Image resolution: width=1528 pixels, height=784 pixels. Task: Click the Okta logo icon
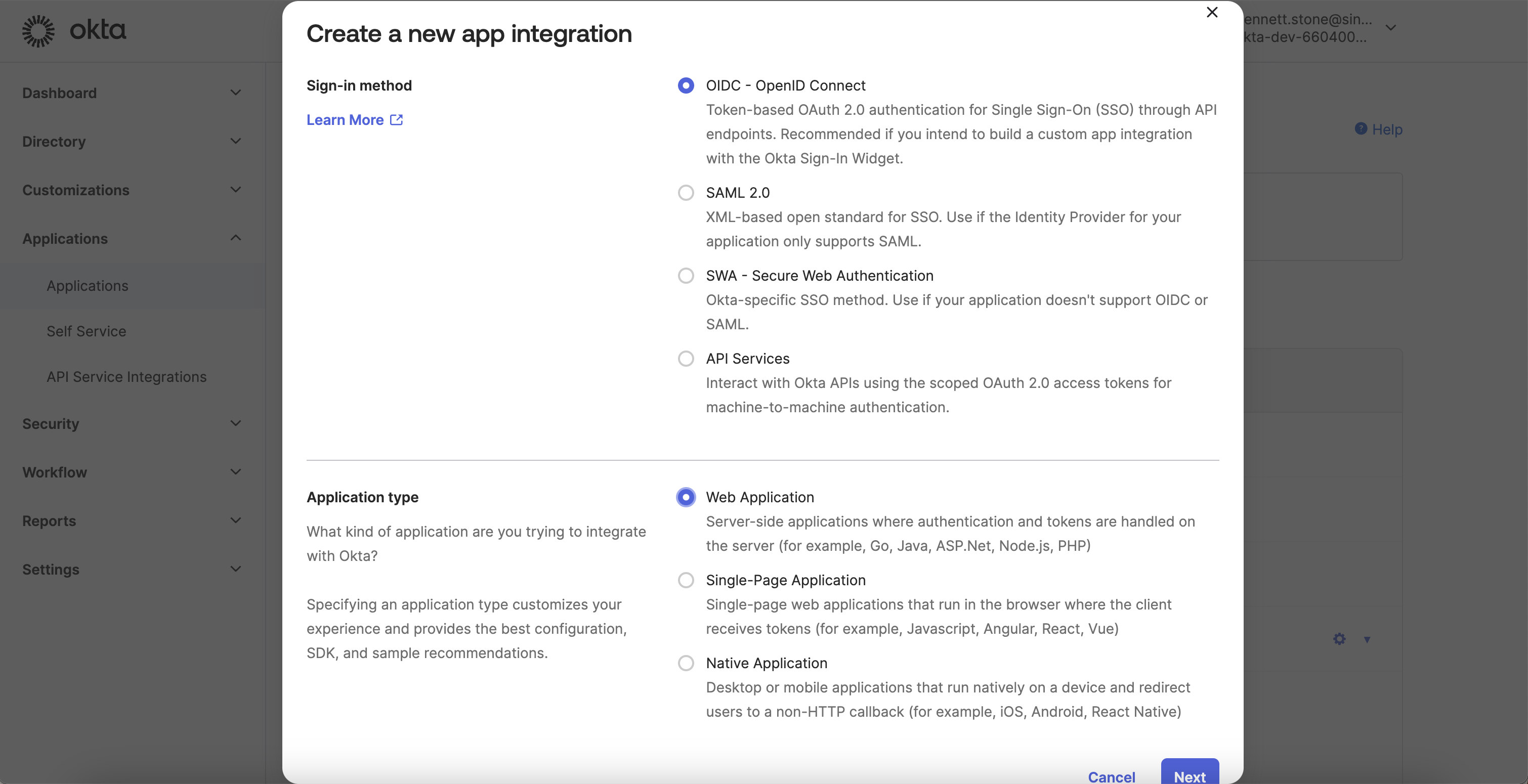click(x=38, y=31)
